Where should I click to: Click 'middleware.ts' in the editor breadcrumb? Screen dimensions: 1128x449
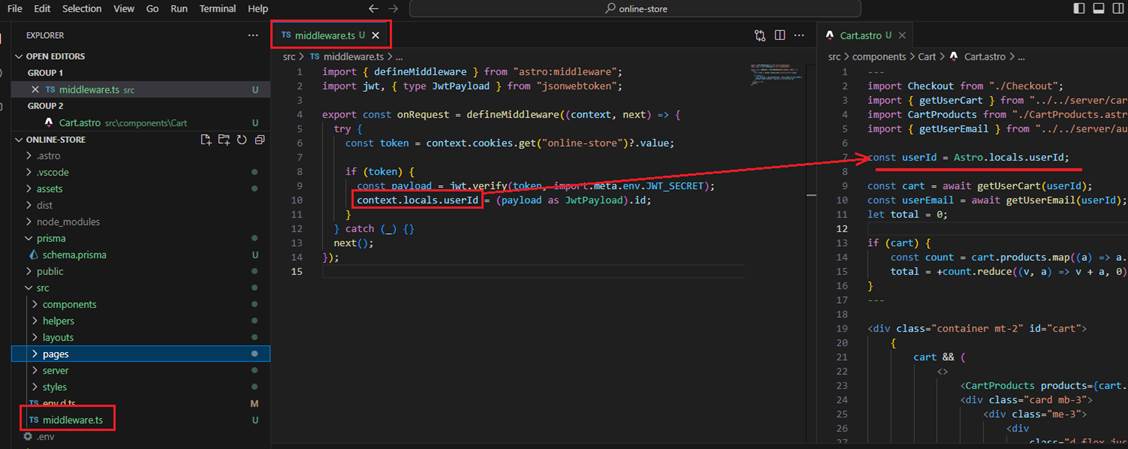[x=351, y=56]
